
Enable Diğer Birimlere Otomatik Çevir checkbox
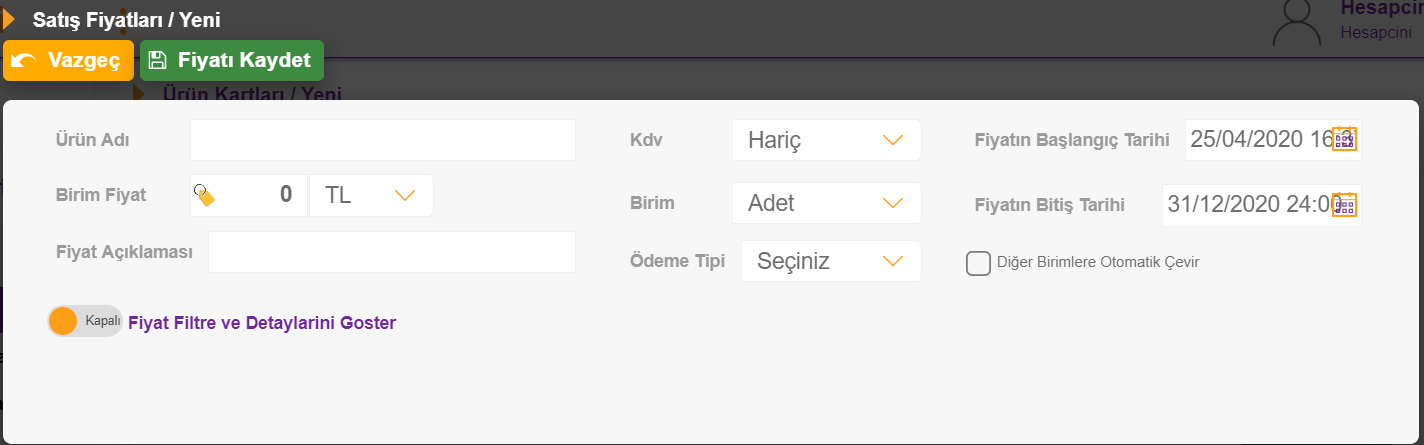point(978,262)
